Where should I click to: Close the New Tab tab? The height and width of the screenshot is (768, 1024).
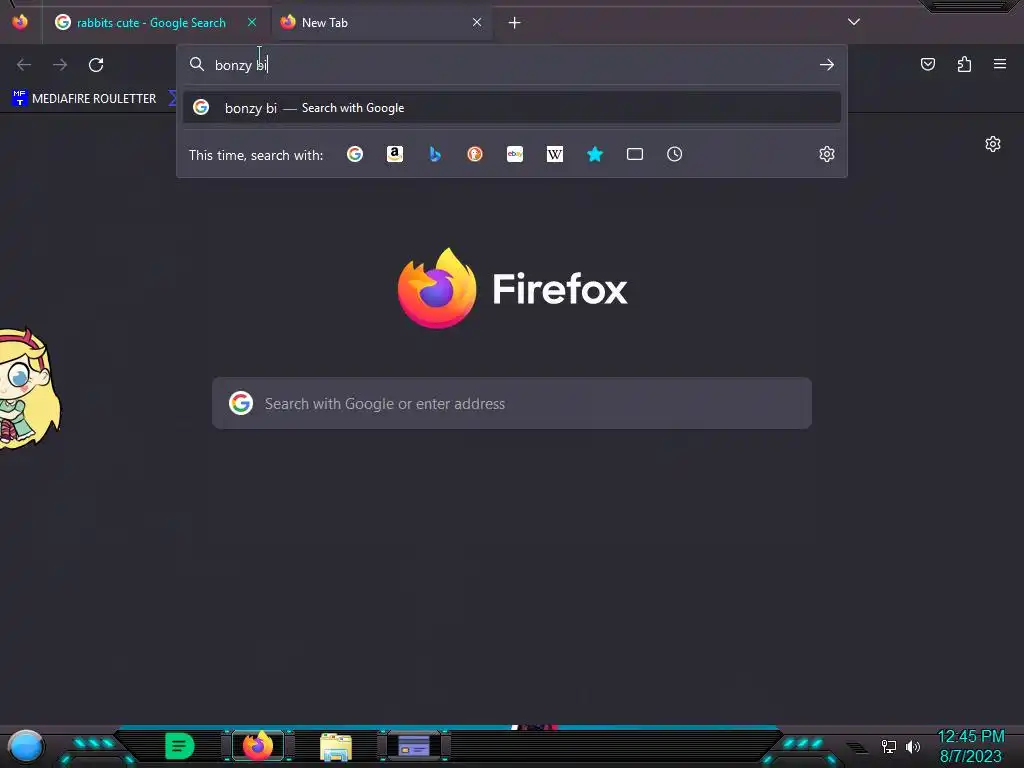tap(477, 22)
